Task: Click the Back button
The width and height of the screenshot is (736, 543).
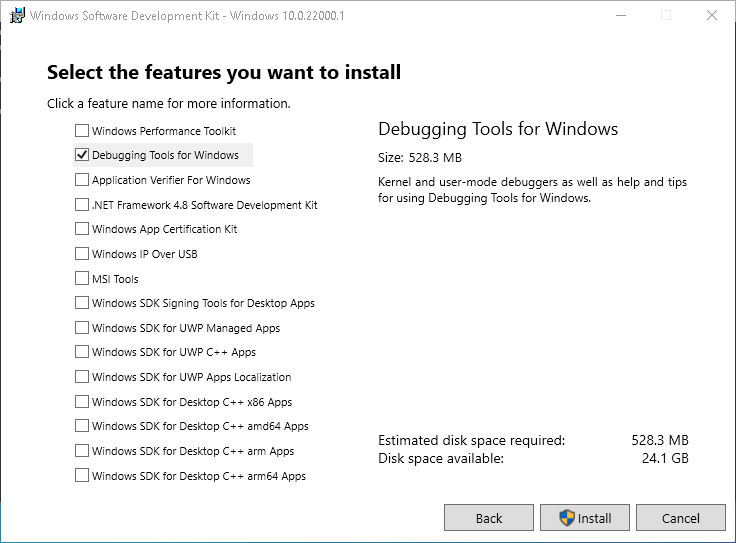Action: [x=488, y=518]
